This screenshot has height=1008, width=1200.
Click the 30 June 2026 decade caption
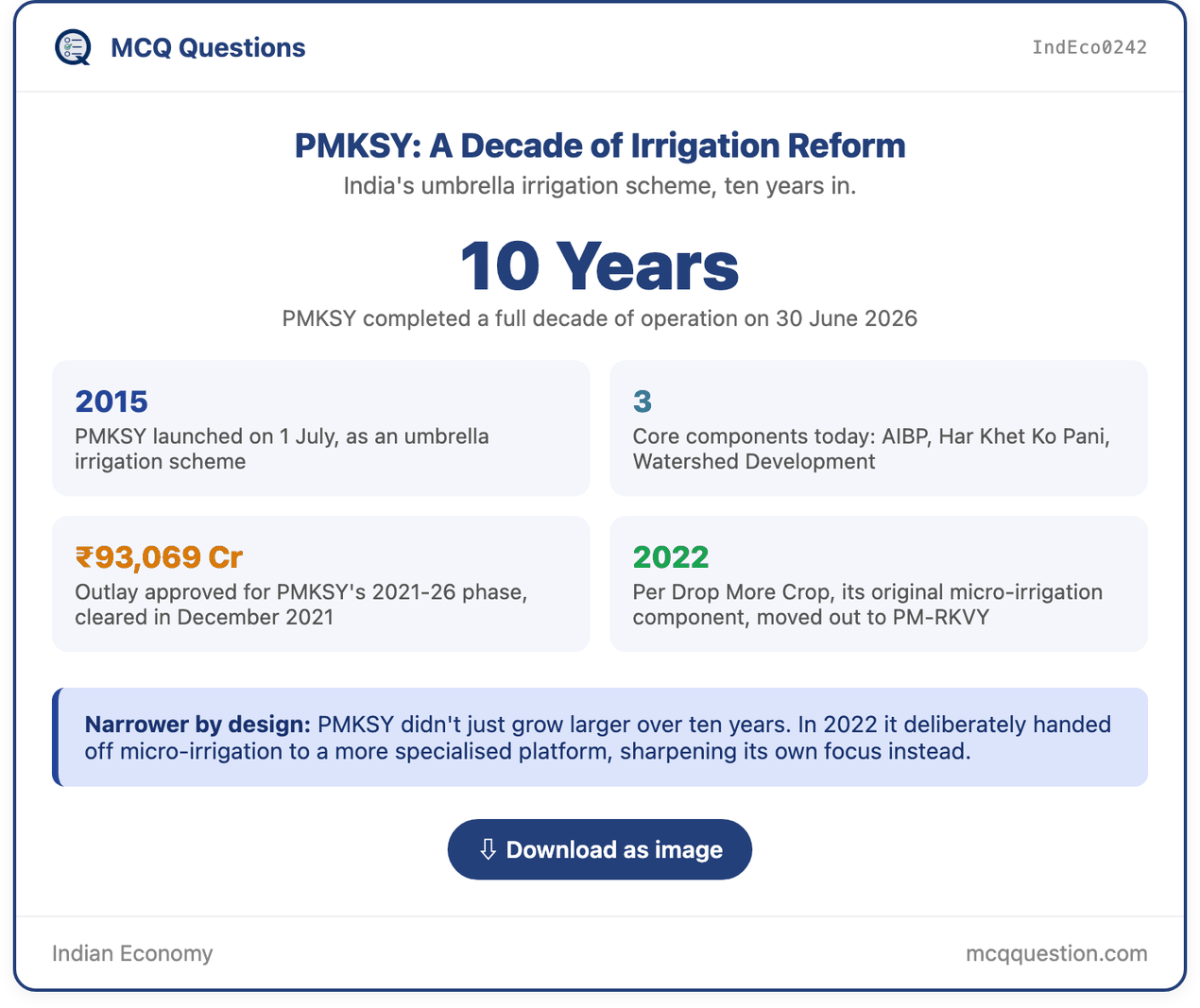pyautogui.click(x=600, y=318)
